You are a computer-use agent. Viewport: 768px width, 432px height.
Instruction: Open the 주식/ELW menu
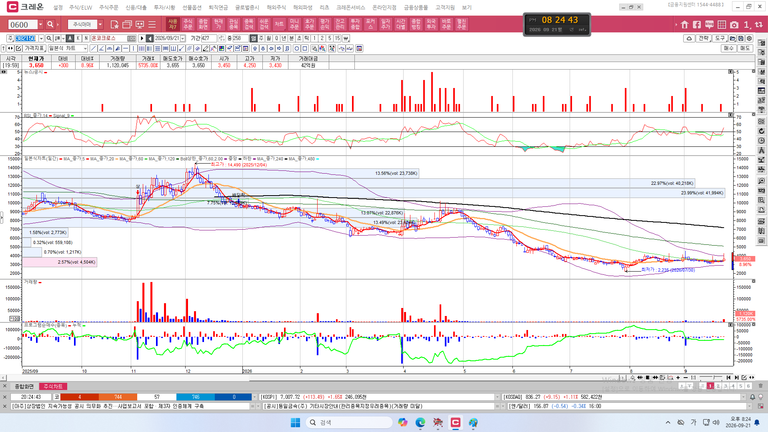[80, 7]
